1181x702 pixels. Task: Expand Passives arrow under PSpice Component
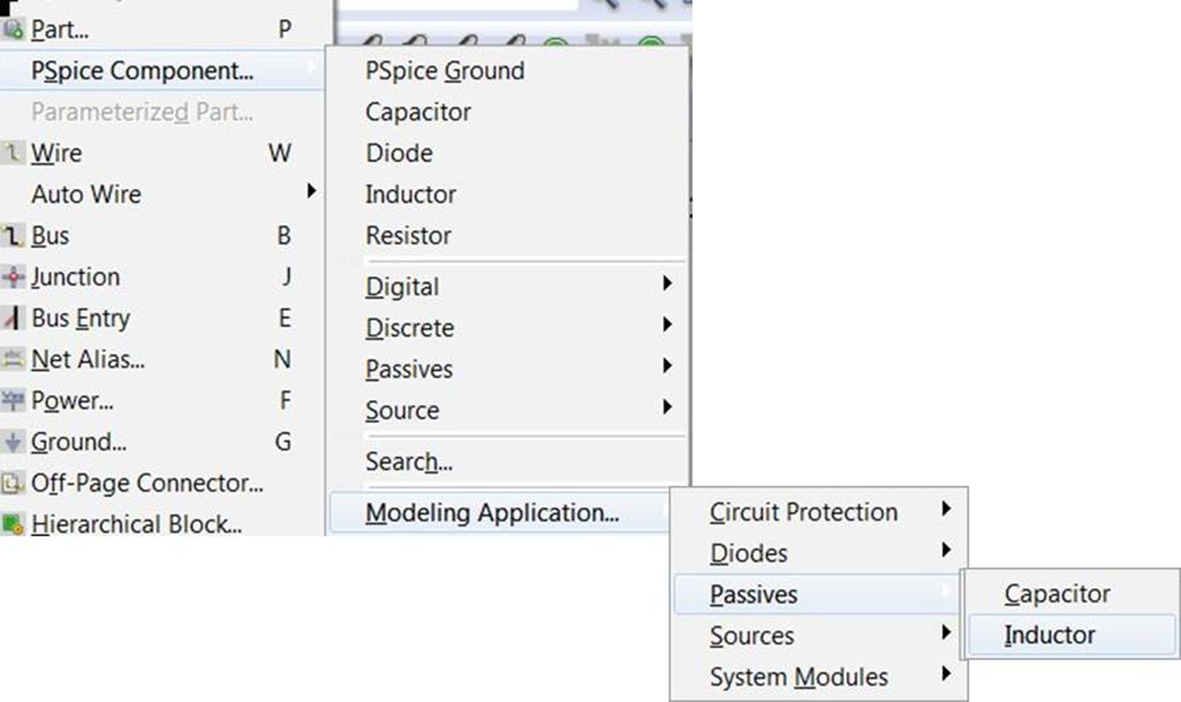667,366
